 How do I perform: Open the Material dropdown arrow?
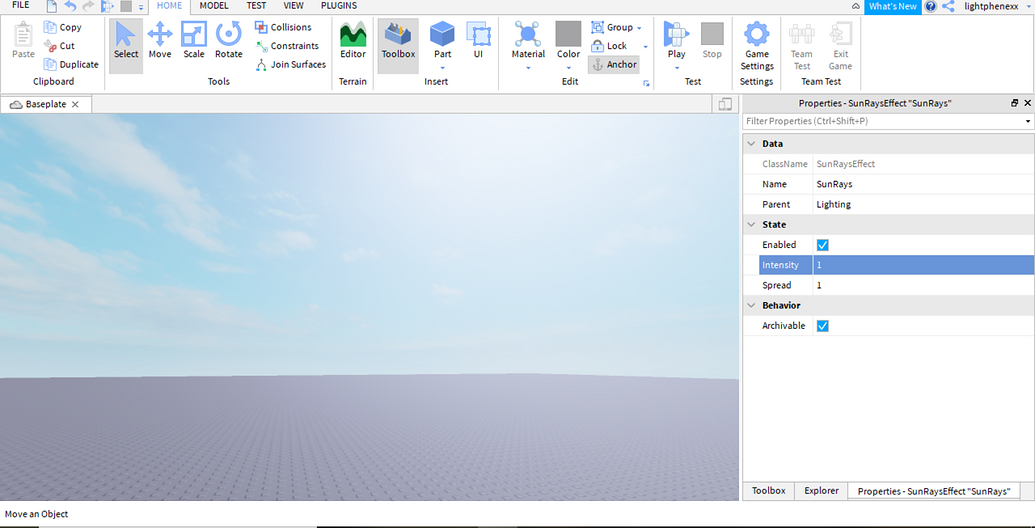527,67
